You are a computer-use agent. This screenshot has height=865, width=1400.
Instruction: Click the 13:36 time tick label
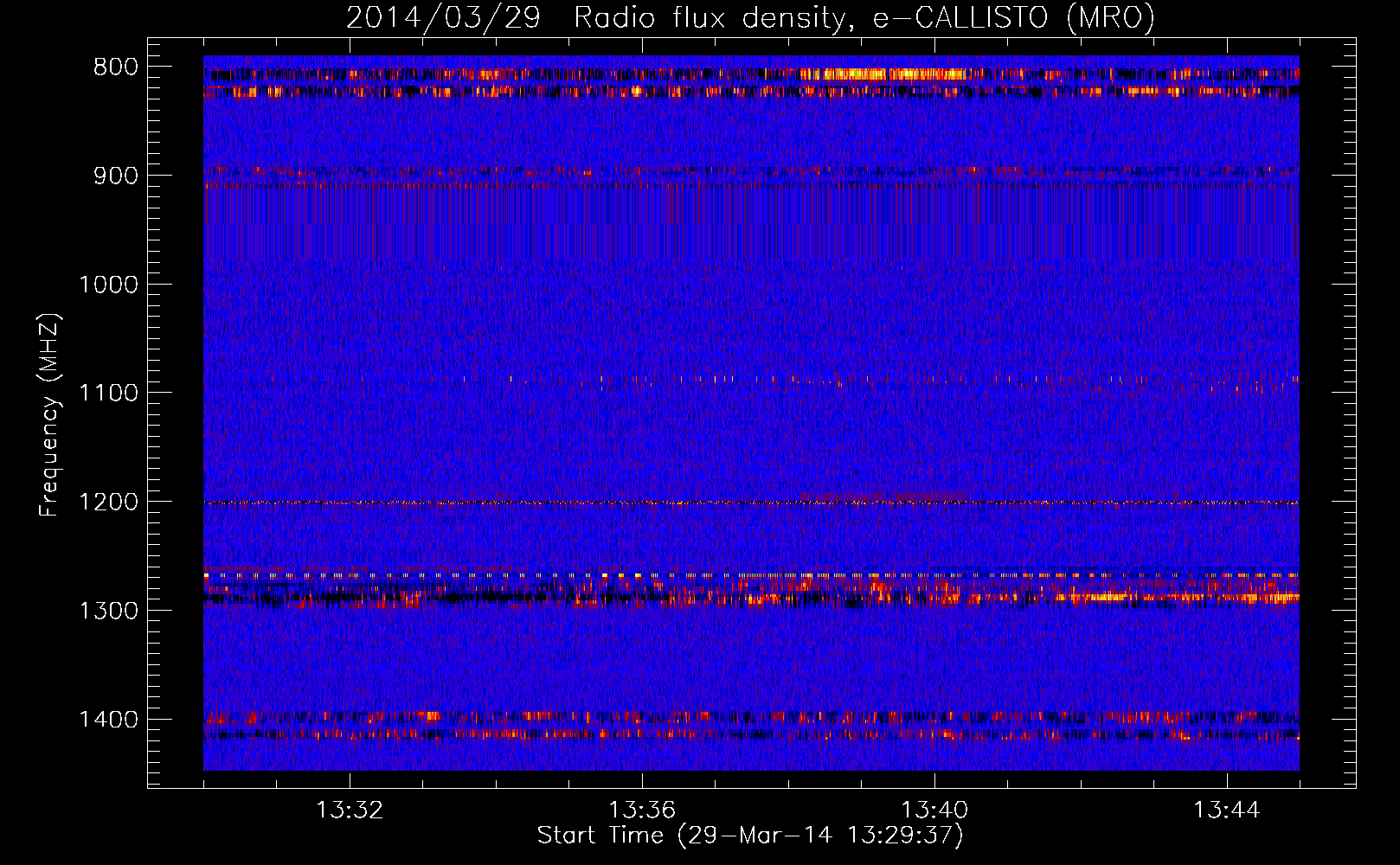tap(642, 811)
